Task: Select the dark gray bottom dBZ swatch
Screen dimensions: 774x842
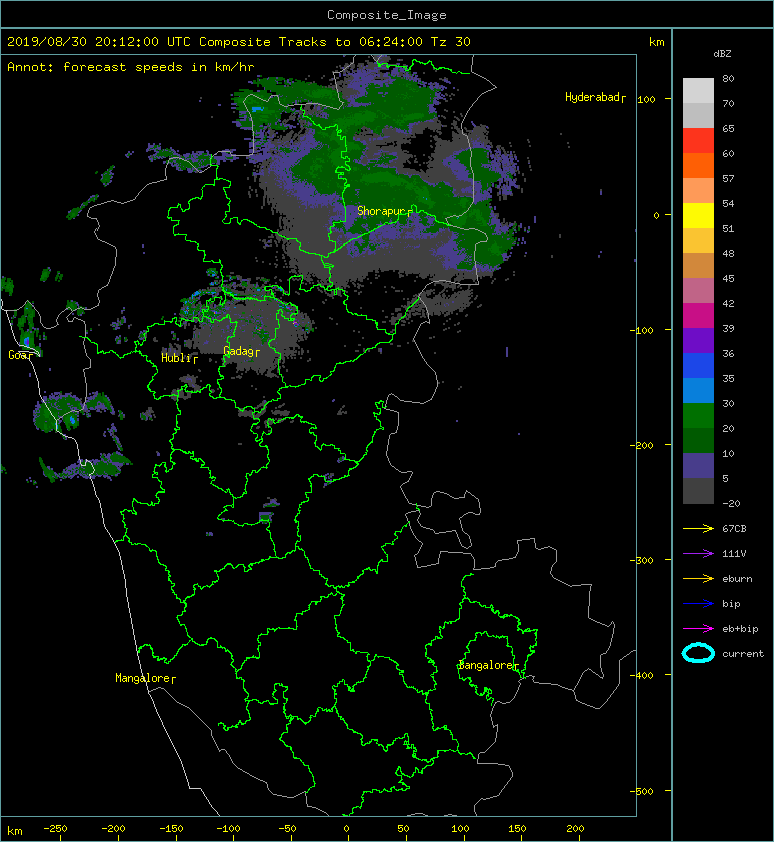Action: pyautogui.click(x=698, y=491)
